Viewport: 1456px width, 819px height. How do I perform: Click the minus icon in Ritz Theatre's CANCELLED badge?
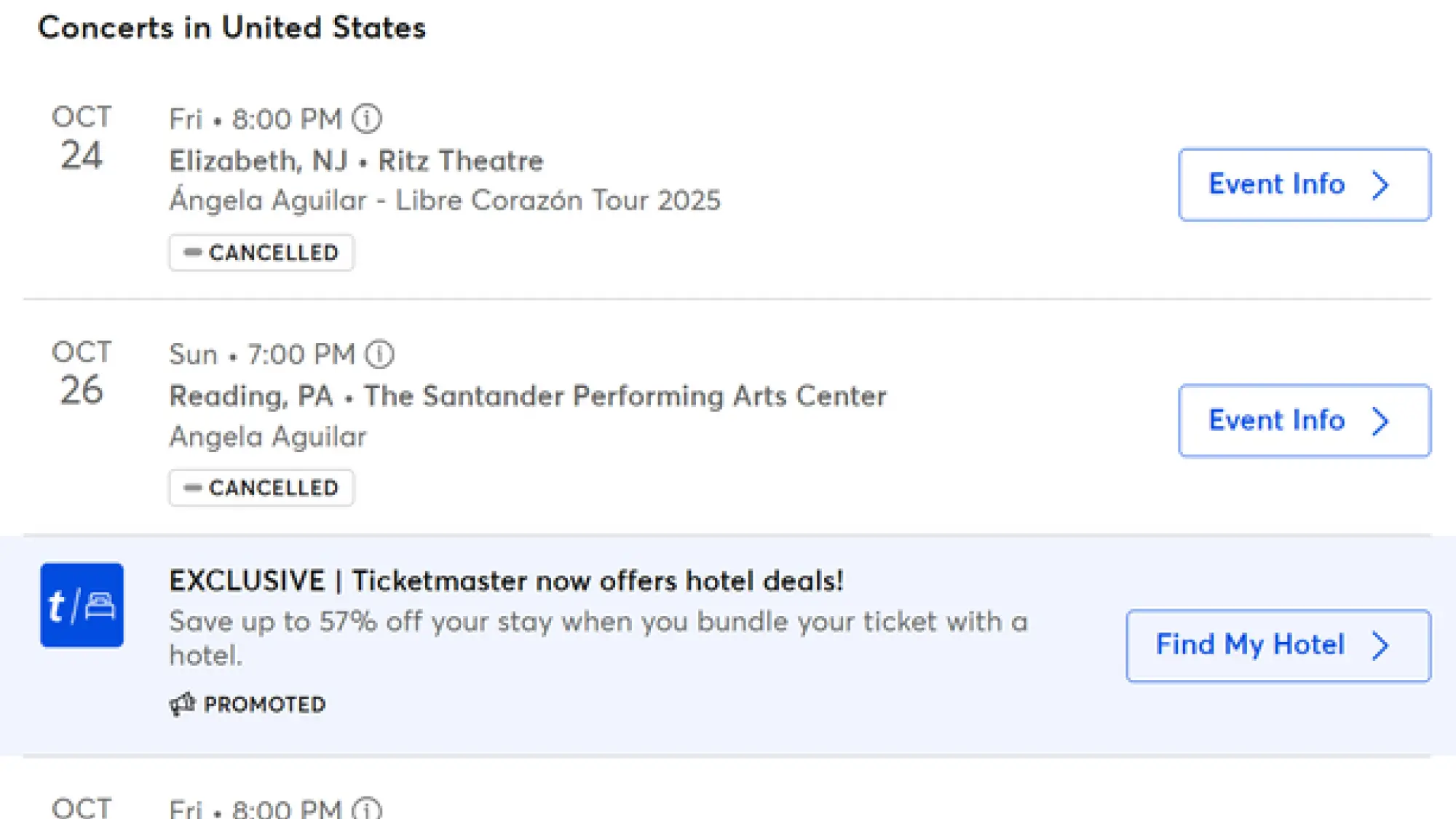pos(192,253)
